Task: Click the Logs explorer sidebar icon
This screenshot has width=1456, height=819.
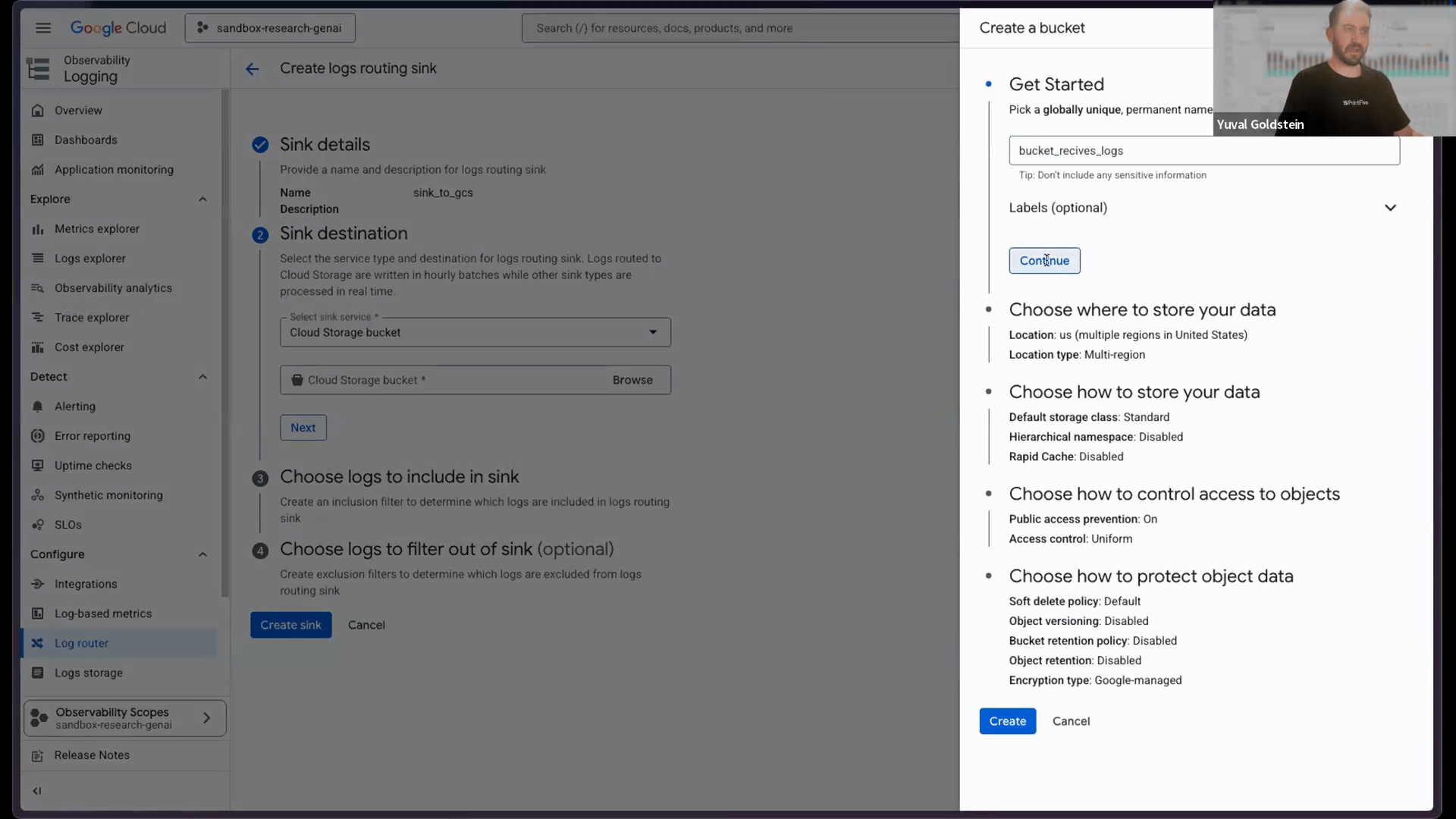Action: pyautogui.click(x=38, y=259)
